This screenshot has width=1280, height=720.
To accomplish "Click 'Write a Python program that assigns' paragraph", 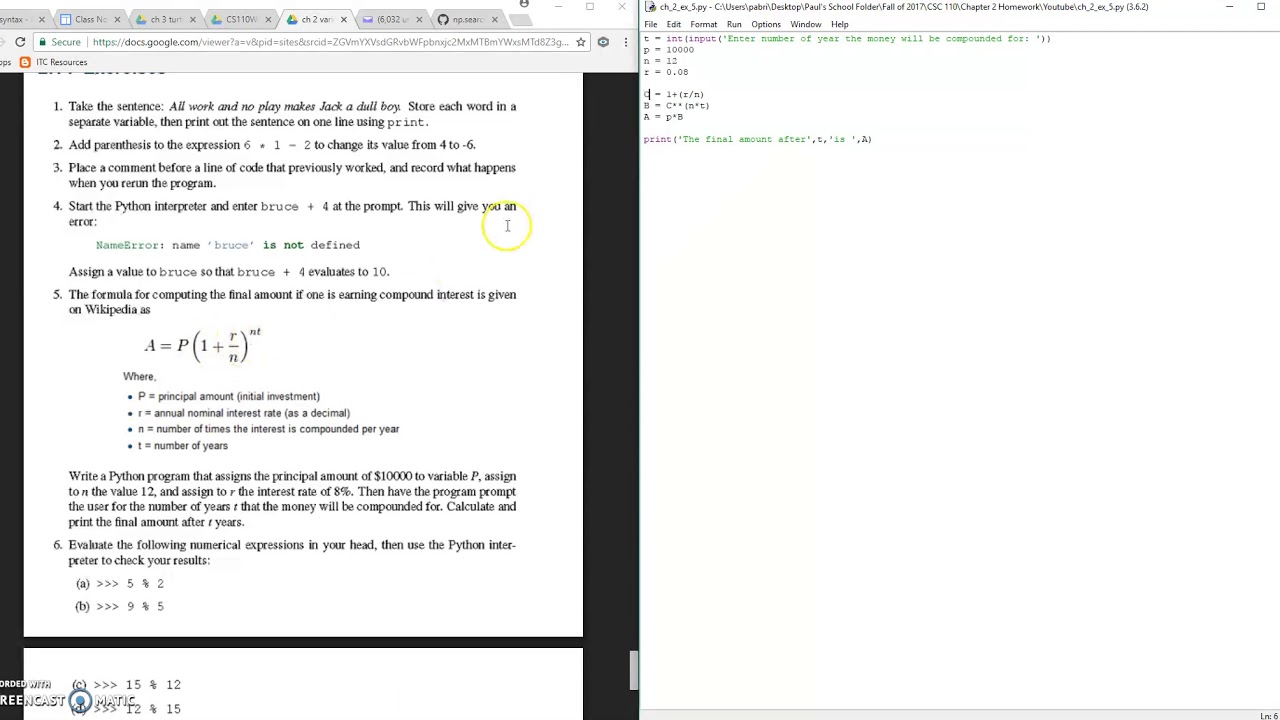I will pyautogui.click(x=292, y=499).
